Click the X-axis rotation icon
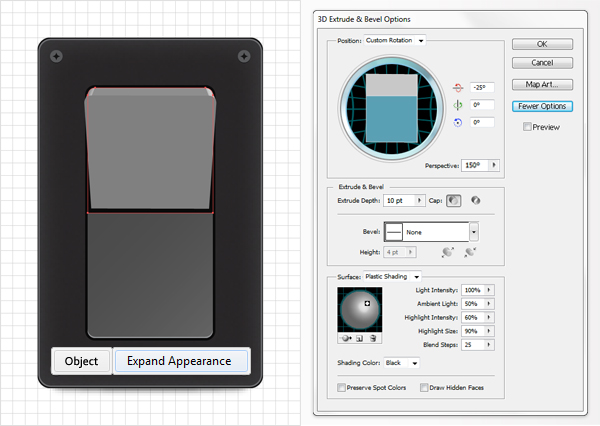Viewport: 600px width, 426px height. 458,88
